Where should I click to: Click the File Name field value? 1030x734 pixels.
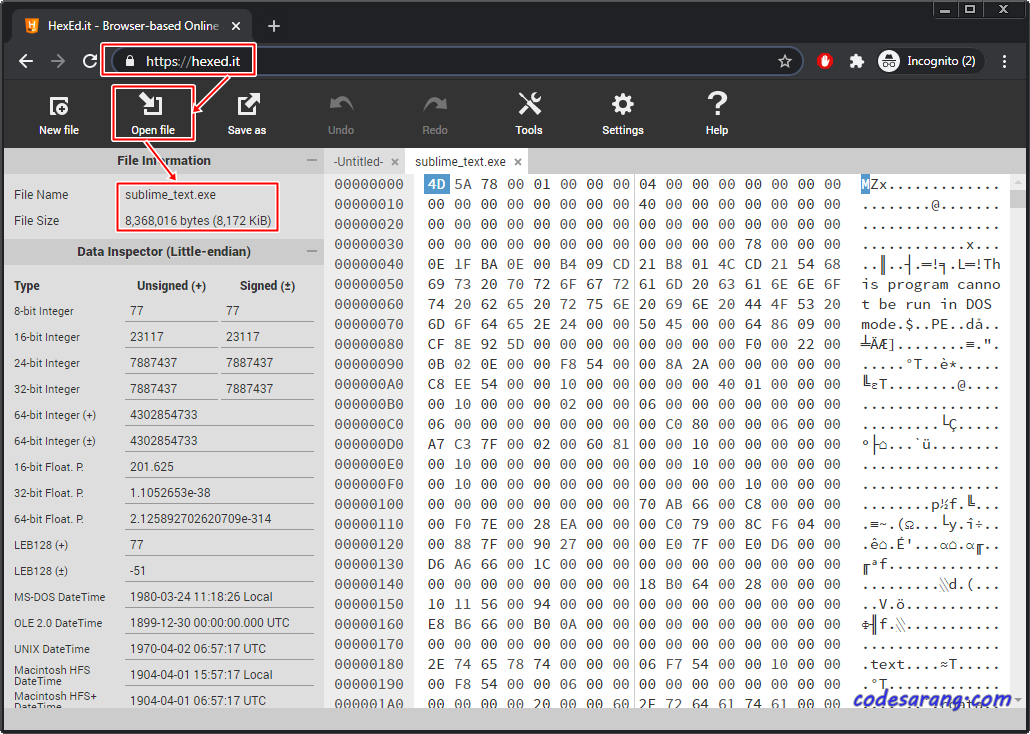click(171, 195)
